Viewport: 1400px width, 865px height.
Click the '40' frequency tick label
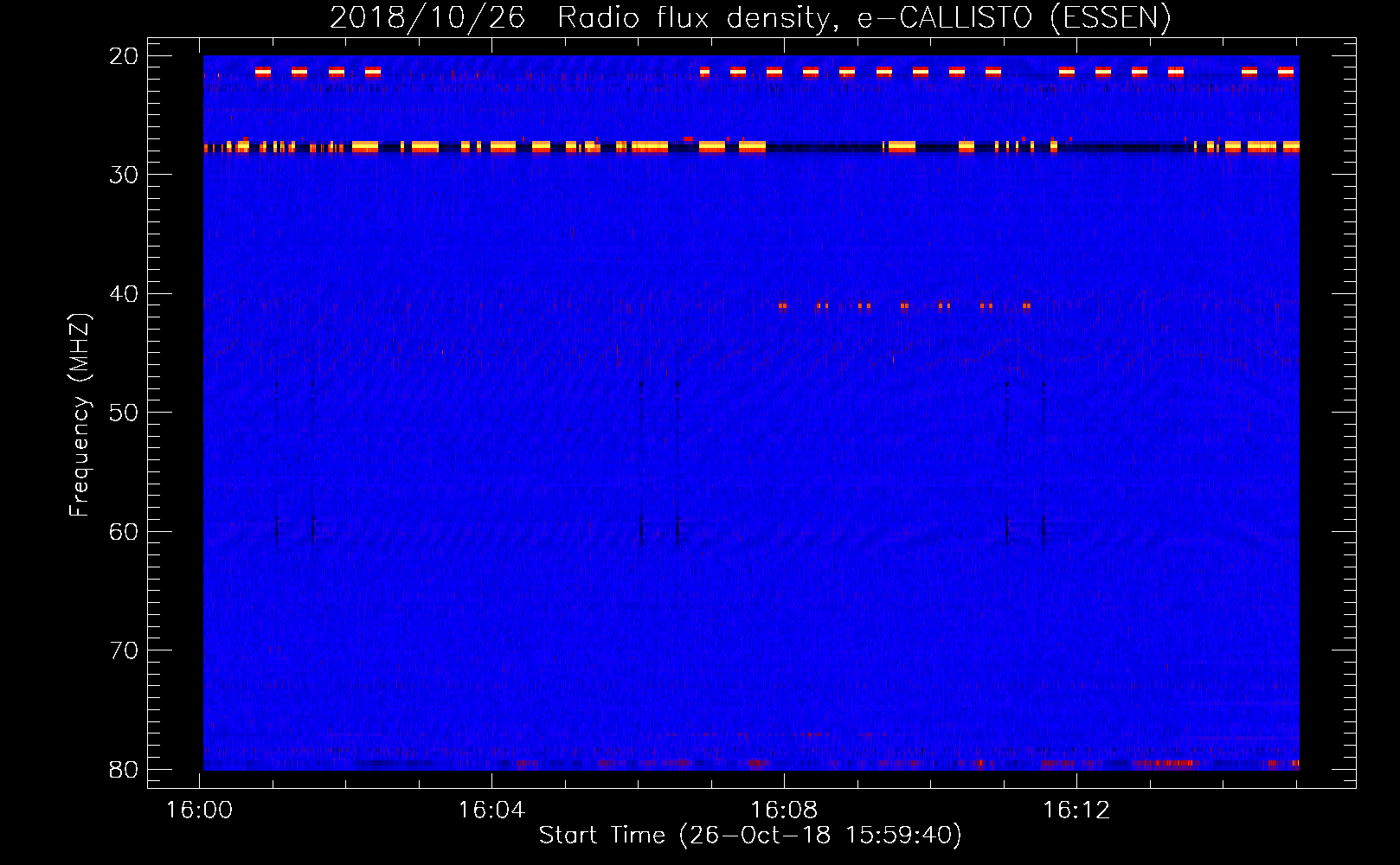point(125,294)
